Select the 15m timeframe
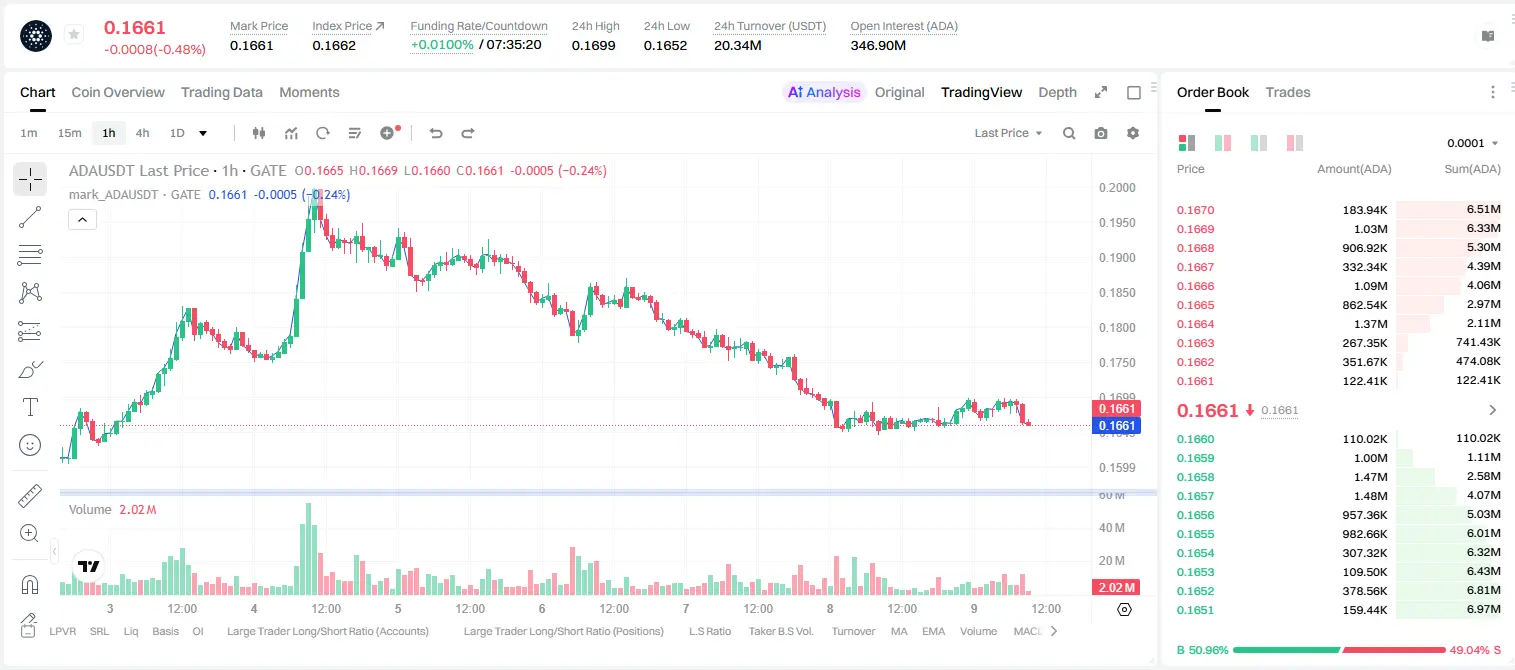The image size is (1515, 670). pos(69,133)
